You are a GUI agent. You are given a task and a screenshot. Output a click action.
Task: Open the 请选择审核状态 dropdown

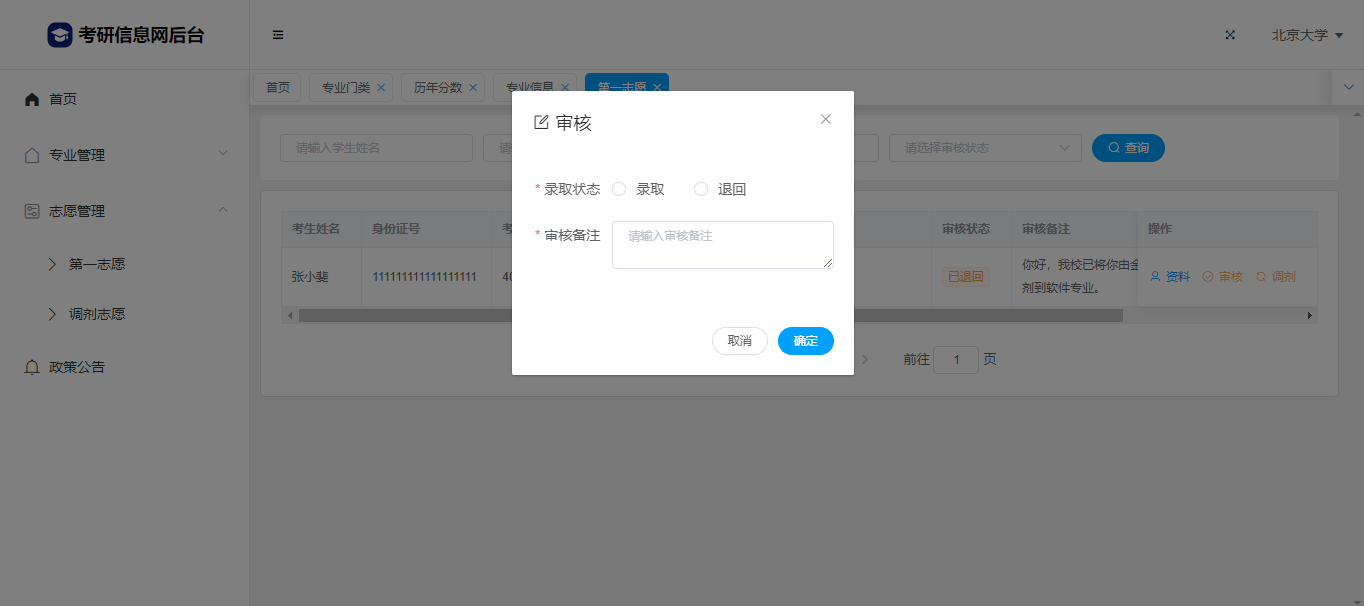point(985,148)
